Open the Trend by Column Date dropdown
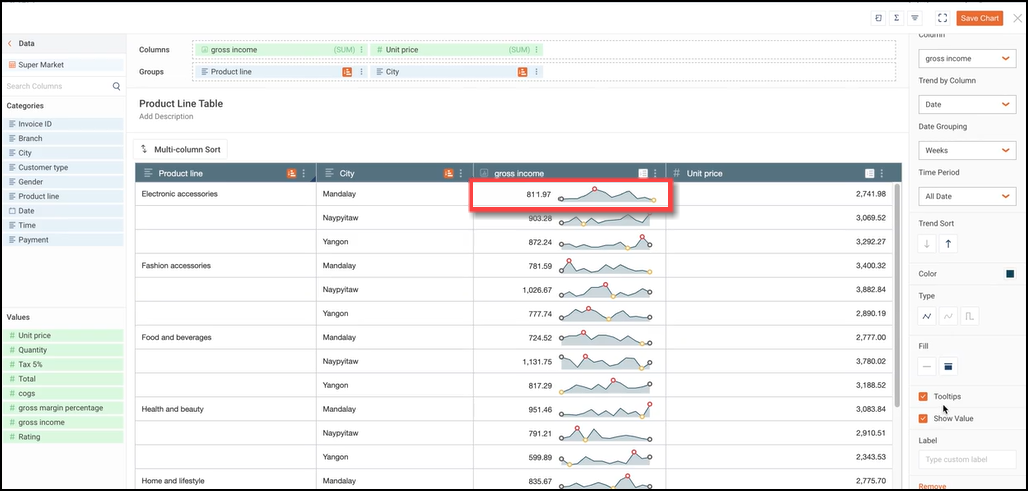Screen dimensions: 1028x491 pyautogui.click(x=966, y=104)
